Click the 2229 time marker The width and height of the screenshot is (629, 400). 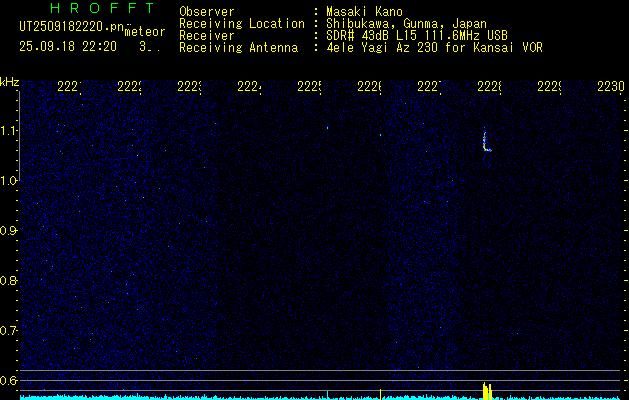pos(549,87)
